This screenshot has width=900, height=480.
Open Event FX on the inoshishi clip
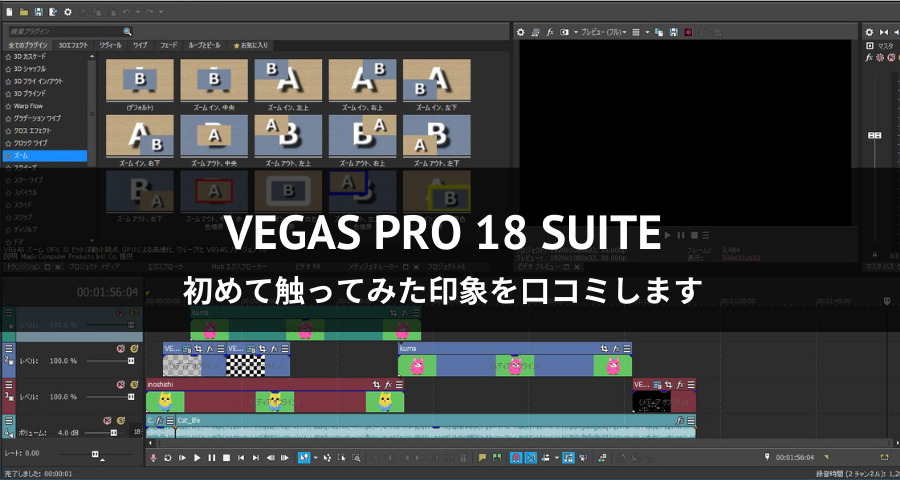point(389,384)
